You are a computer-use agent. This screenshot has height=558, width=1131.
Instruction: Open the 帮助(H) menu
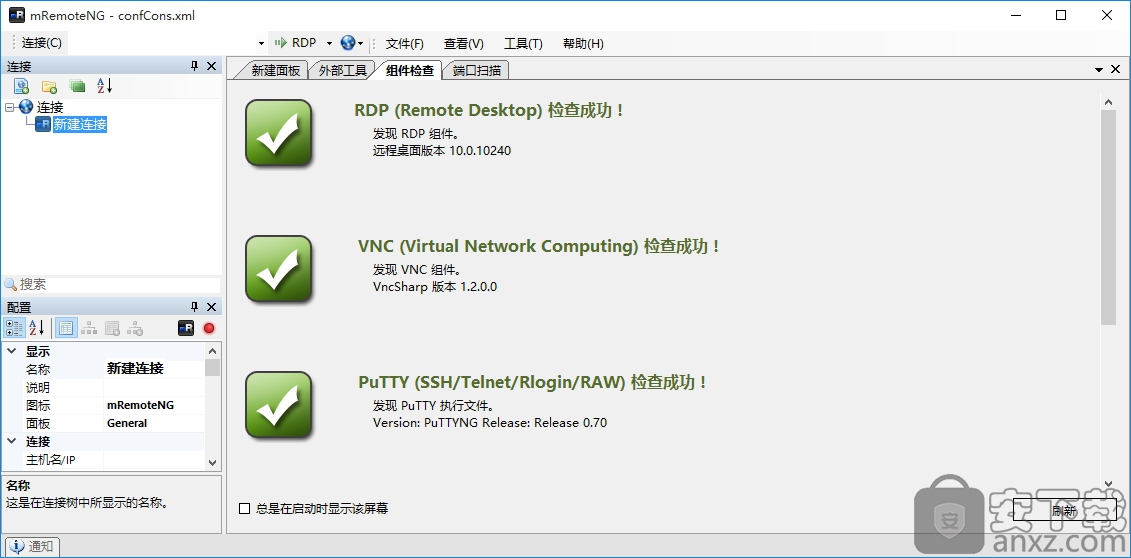(583, 43)
